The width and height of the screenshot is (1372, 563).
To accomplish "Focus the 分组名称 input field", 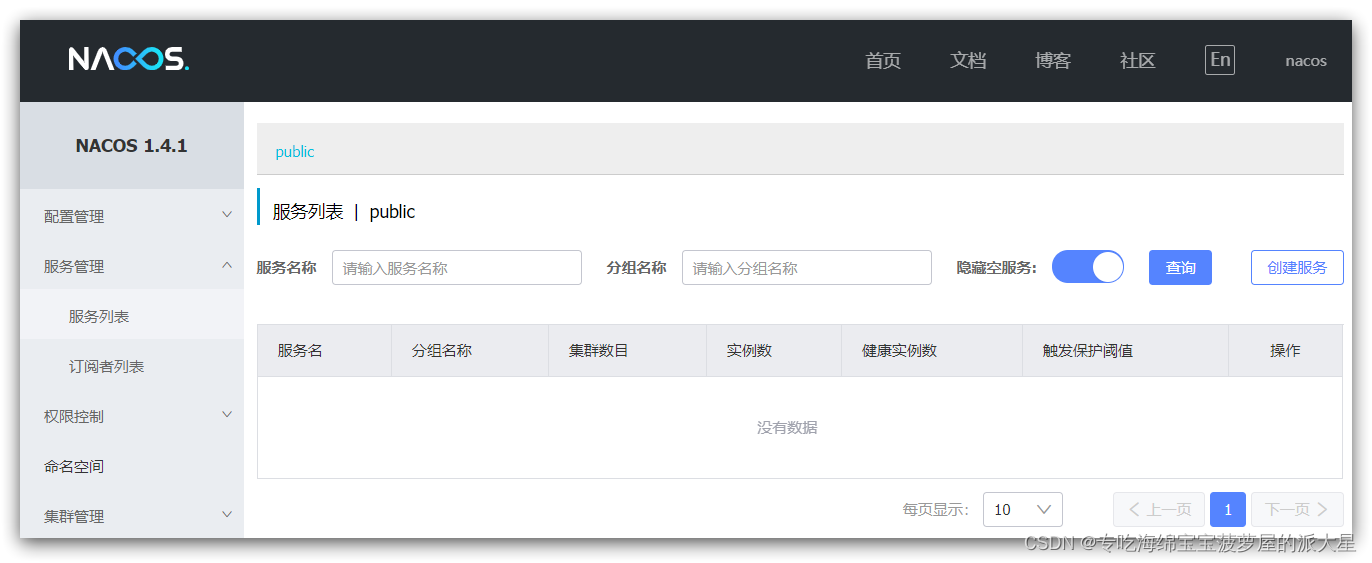I will point(807,267).
